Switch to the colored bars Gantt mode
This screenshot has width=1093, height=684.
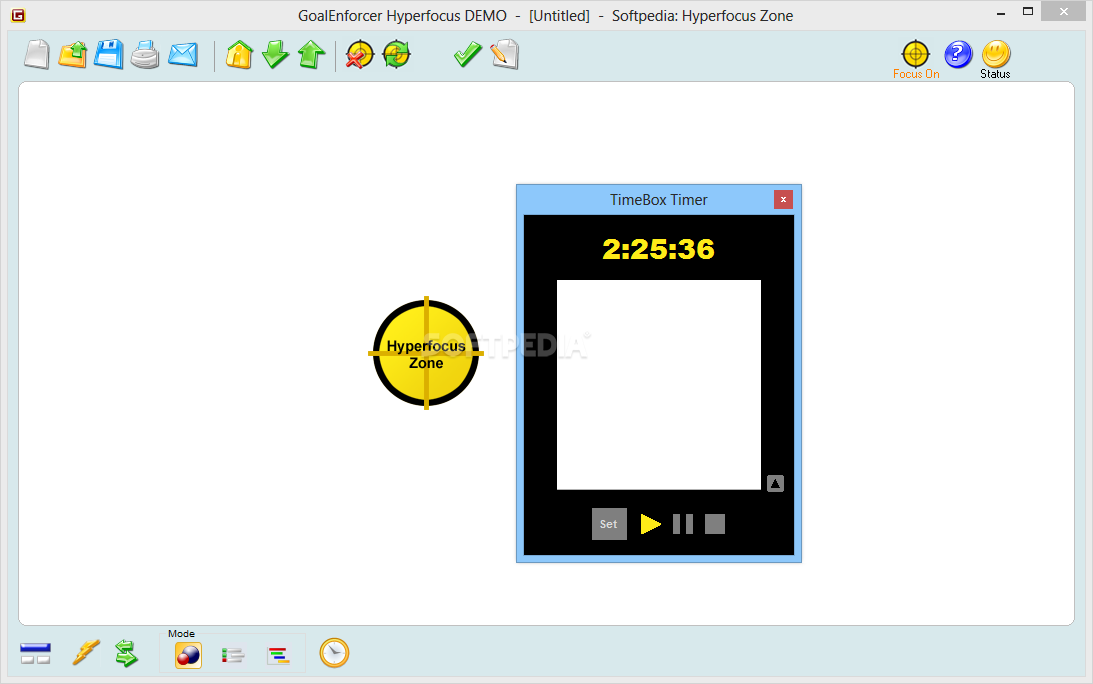(278, 655)
